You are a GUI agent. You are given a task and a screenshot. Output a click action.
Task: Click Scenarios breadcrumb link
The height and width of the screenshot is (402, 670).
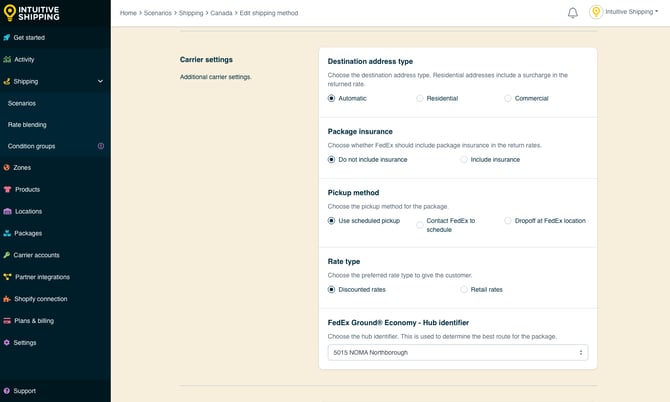pos(158,13)
